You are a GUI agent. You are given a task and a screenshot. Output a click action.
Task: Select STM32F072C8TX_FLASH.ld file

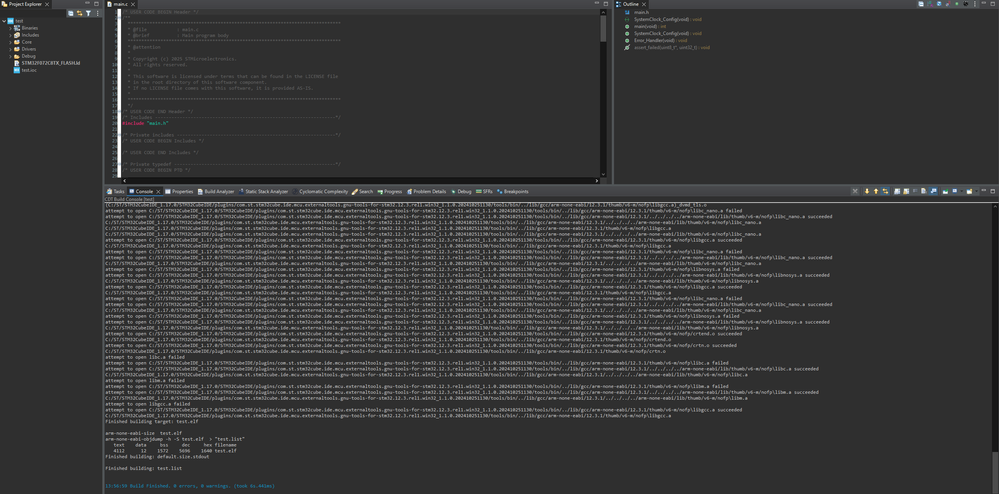pyautogui.click(x=50, y=63)
